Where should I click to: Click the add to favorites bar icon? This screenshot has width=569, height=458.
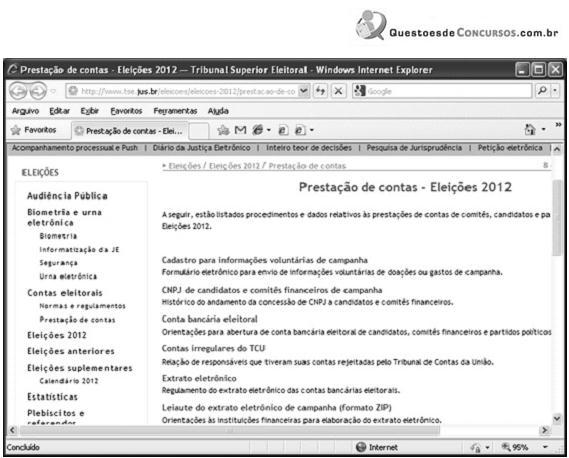(x=224, y=130)
